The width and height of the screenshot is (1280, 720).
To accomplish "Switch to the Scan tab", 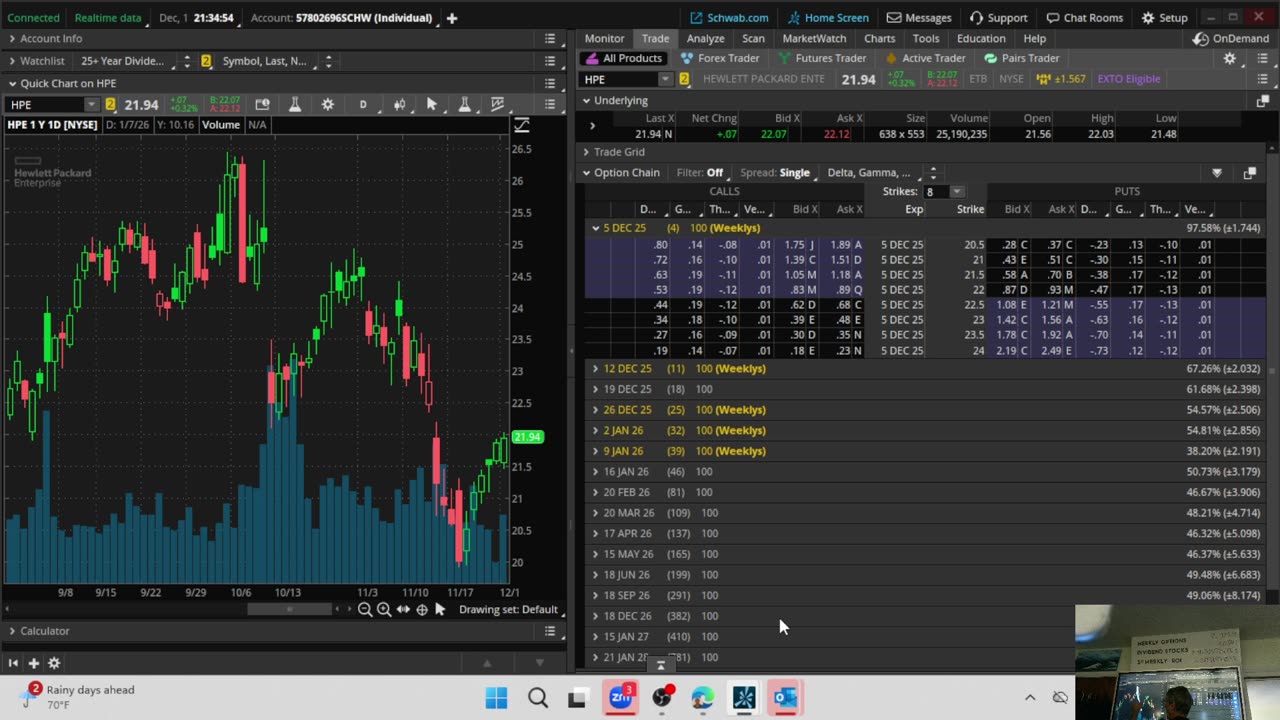I will 753,38.
